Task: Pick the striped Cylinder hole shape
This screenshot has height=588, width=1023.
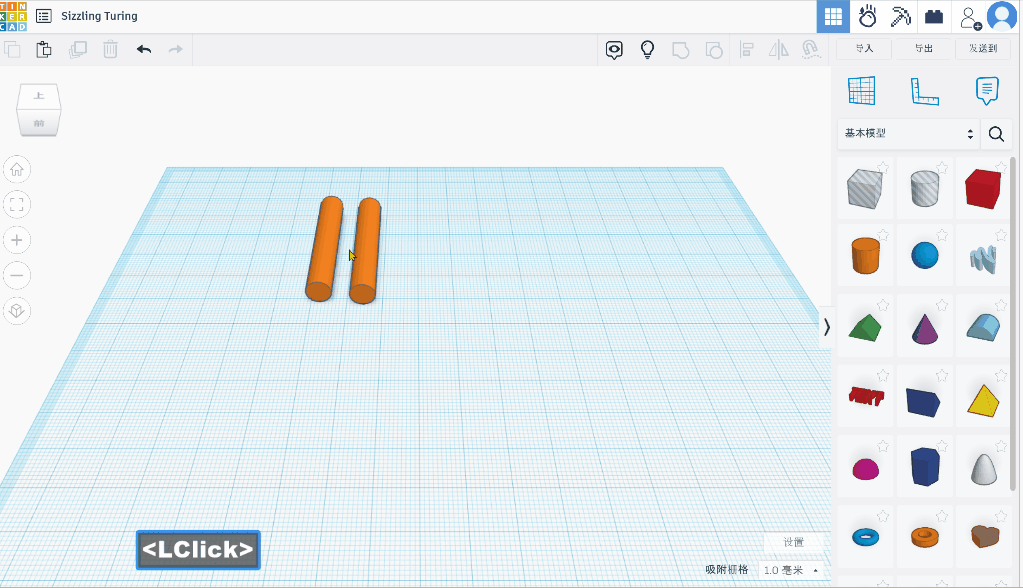Action: pos(924,189)
